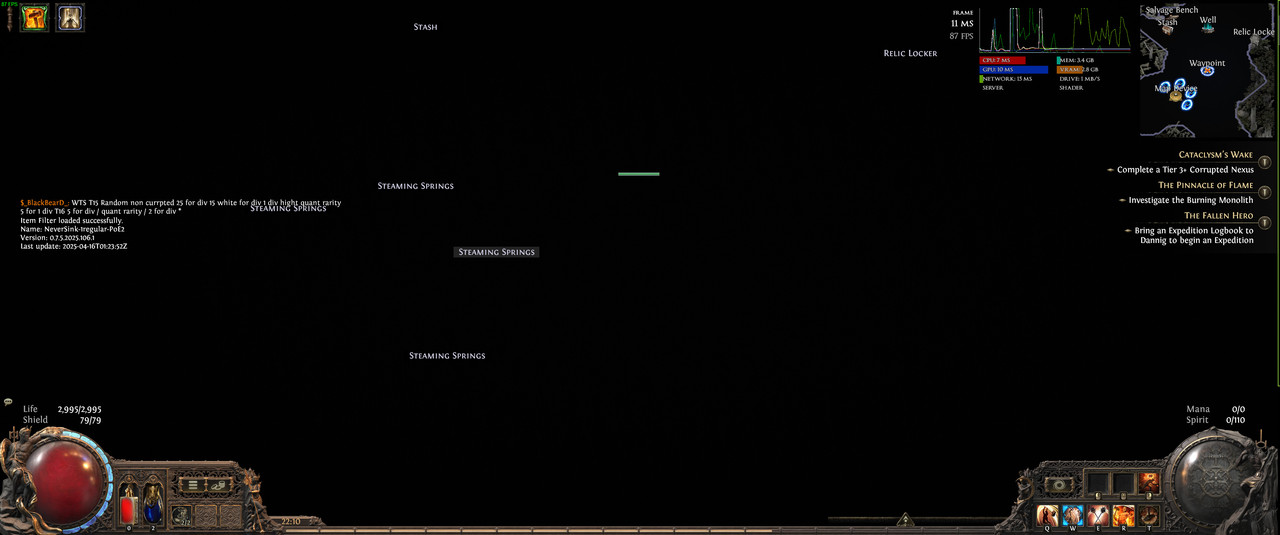Expand the small arrow at the bottom center bar
Screen dimensions: 1280x535
click(x=904, y=520)
